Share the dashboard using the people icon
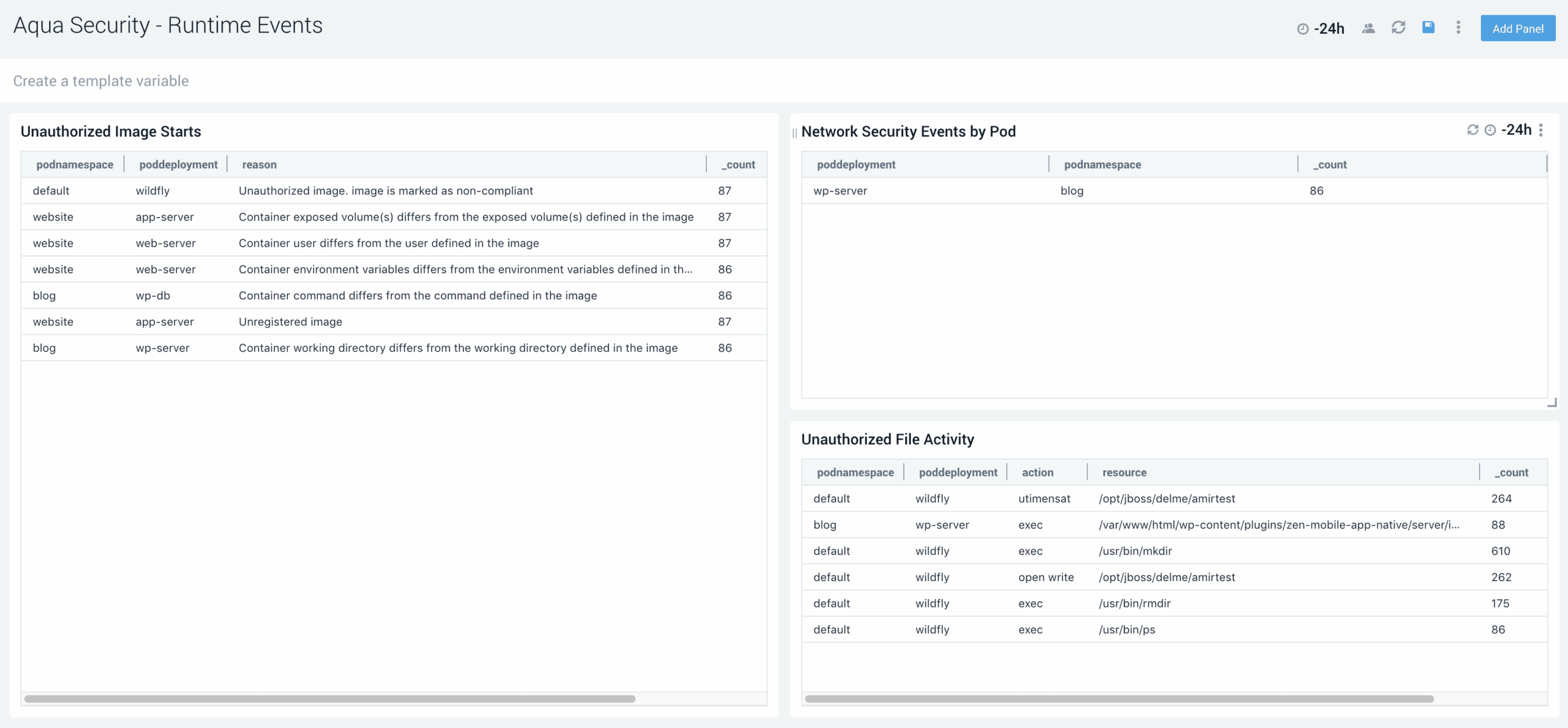This screenshot has height=728, width=1568. 1367,28
